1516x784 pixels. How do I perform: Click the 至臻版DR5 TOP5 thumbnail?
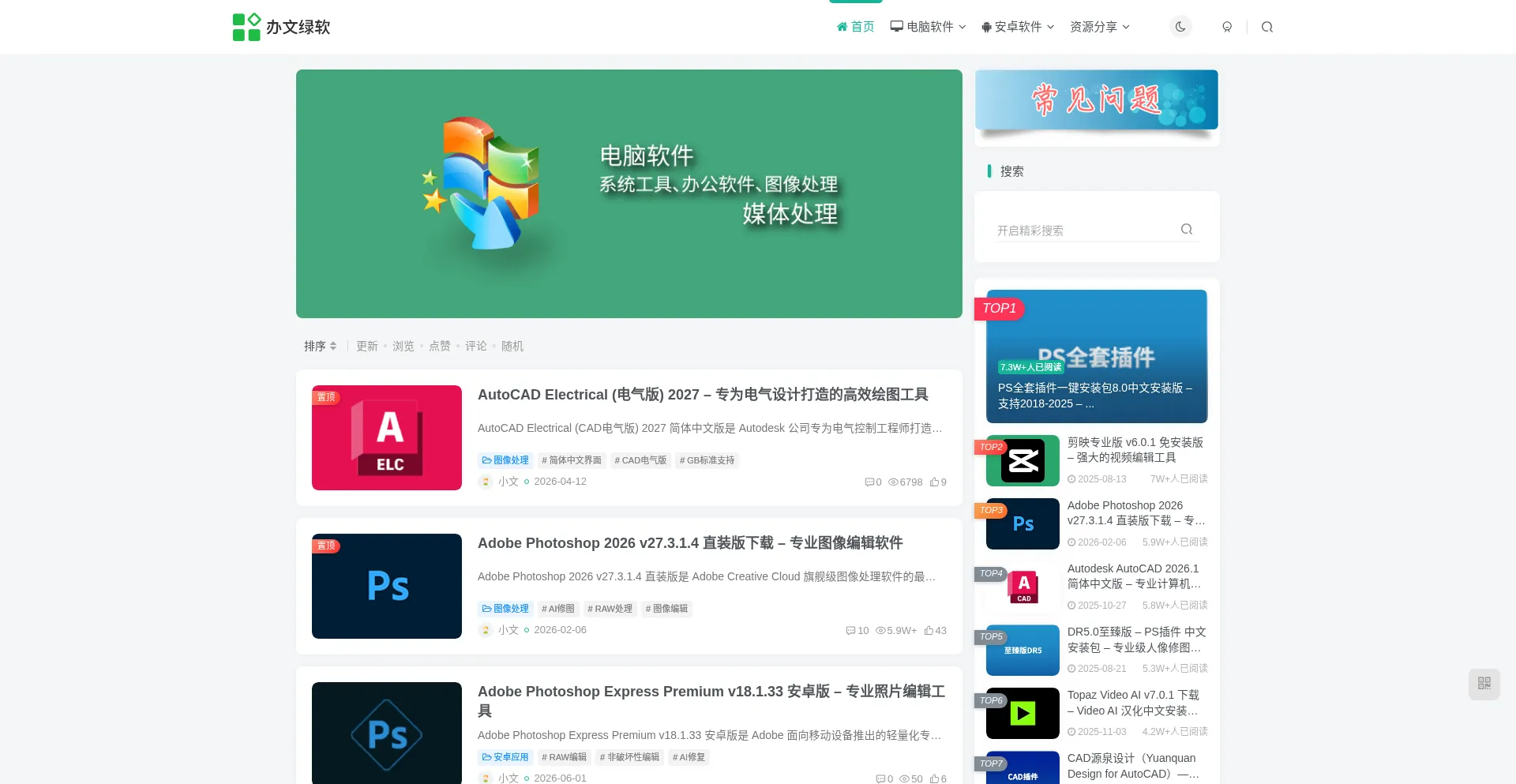tap(1023, 650)
